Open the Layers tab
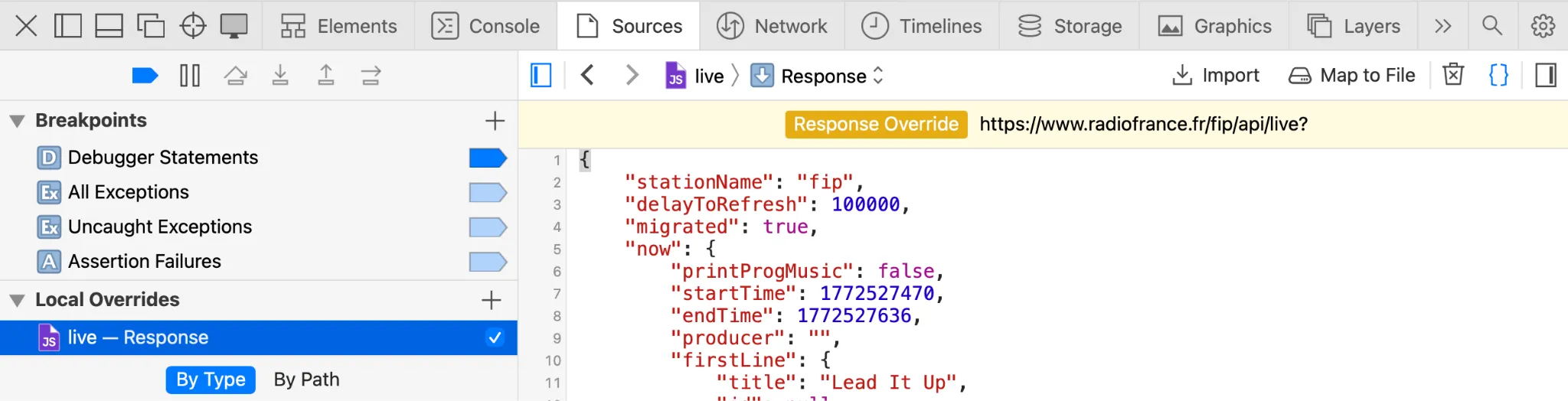This screenshot has height=401, width=1568. tap(1354, 26)
